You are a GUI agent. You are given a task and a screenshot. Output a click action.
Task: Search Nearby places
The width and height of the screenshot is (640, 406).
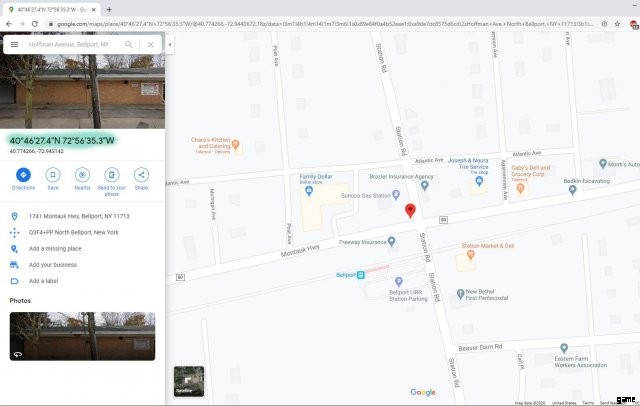click(x=82, y=176)
